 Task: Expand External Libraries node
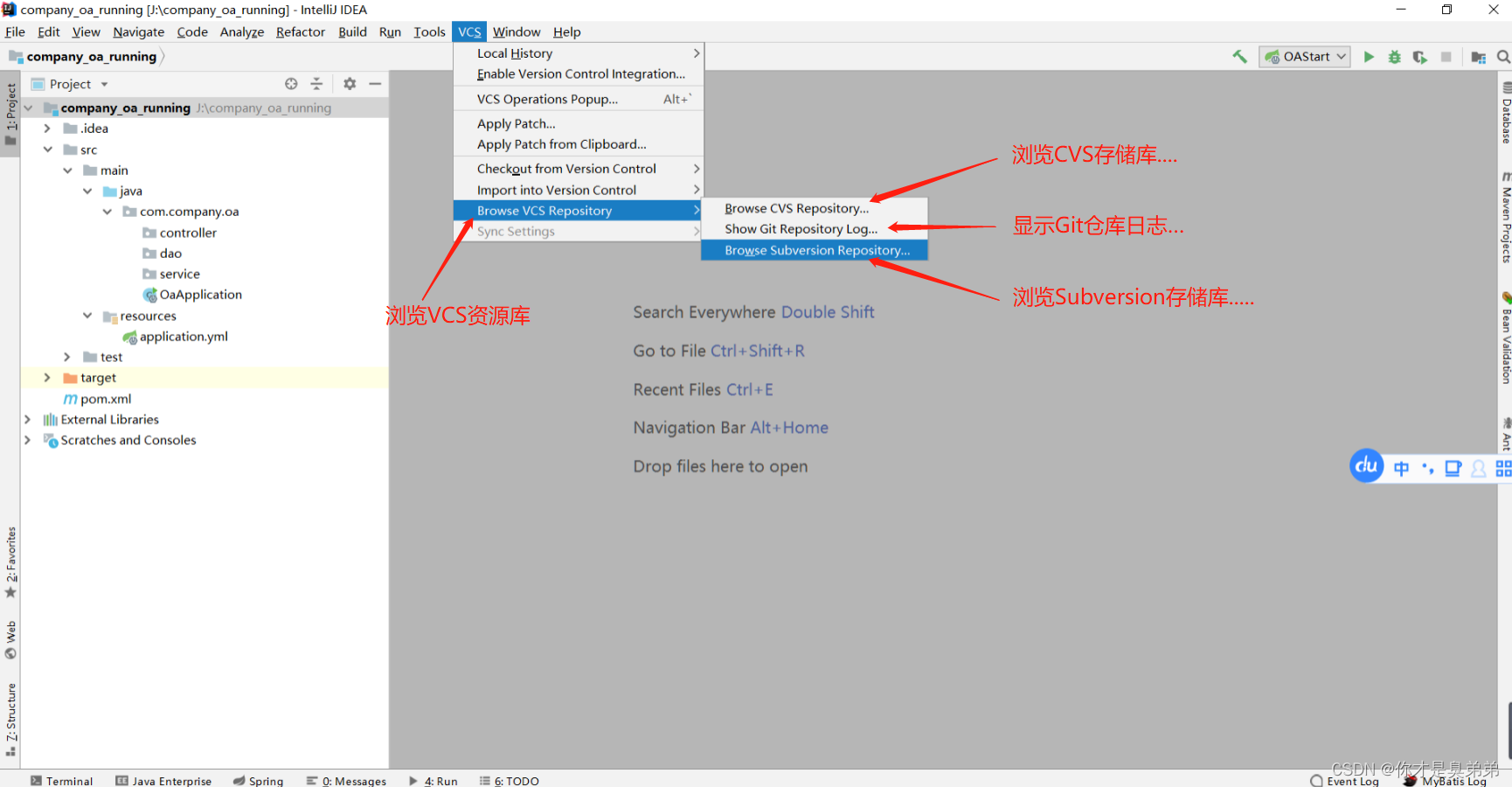[x=28, y=420]
